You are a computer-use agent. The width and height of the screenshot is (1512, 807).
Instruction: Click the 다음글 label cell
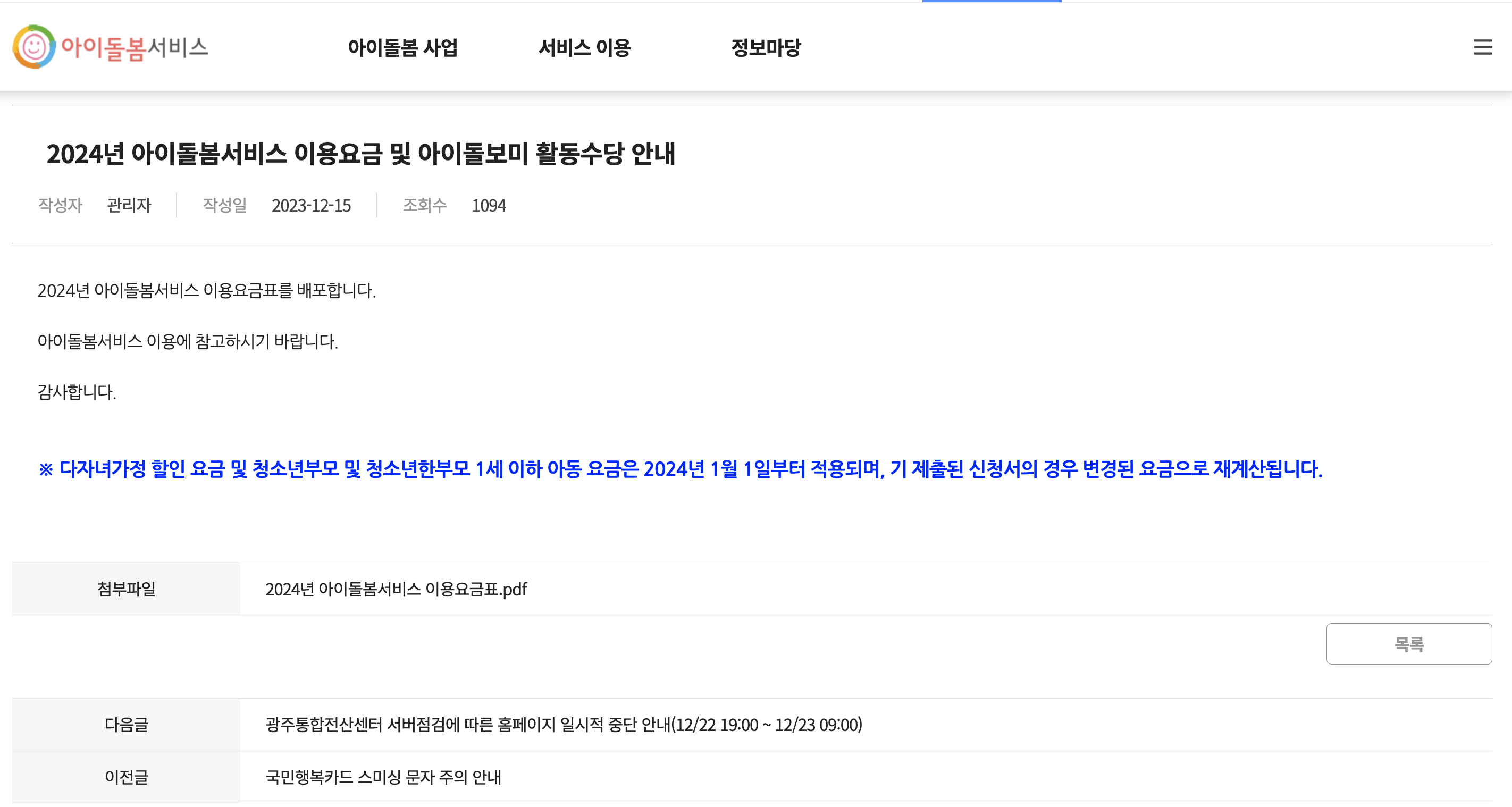126,724
